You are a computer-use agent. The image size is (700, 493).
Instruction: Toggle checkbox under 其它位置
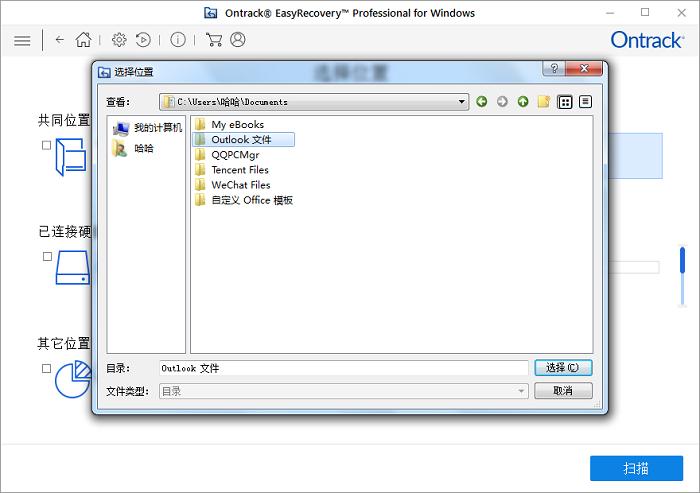(46, 368)
